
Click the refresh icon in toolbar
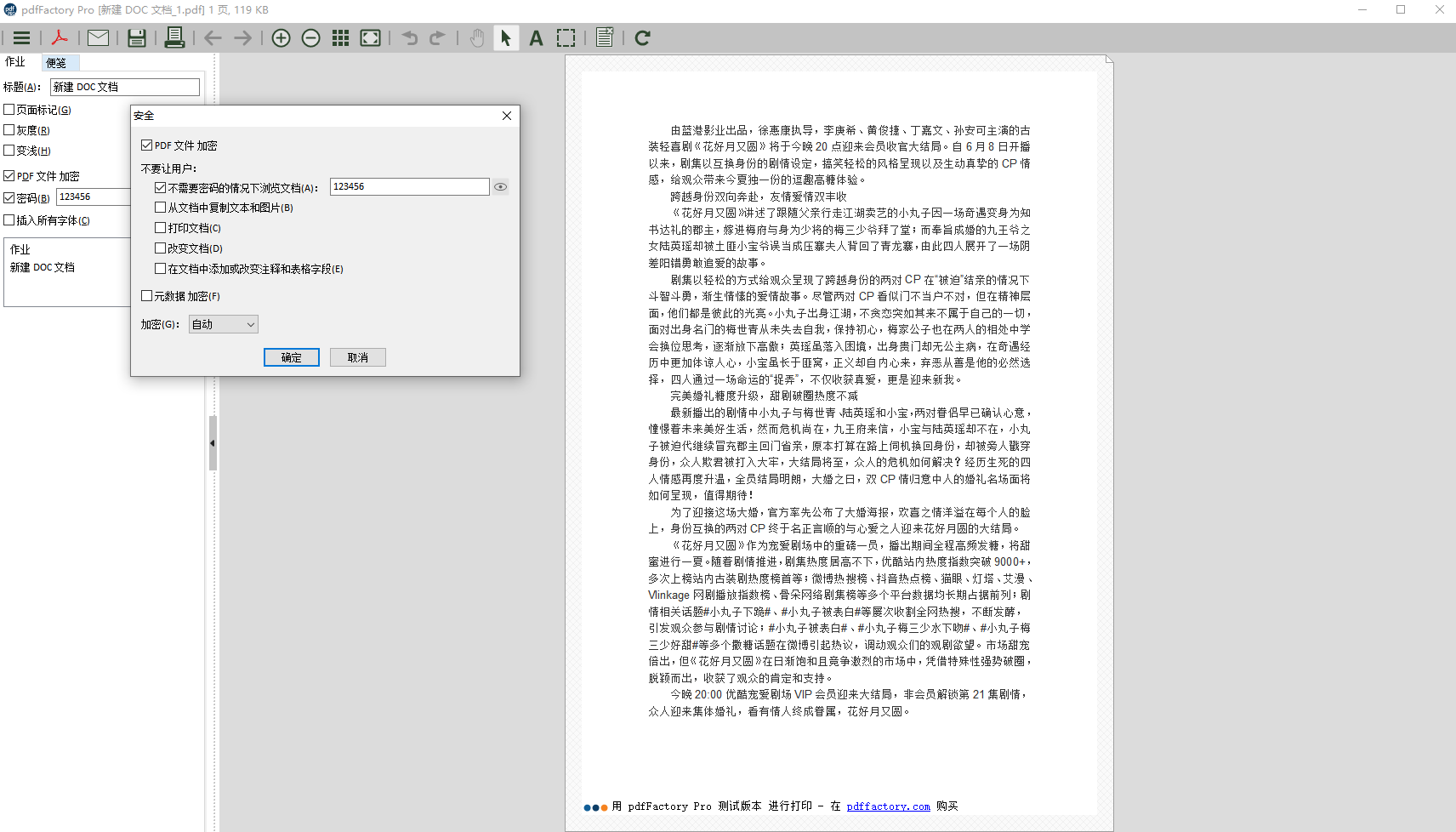click(643, 38)
